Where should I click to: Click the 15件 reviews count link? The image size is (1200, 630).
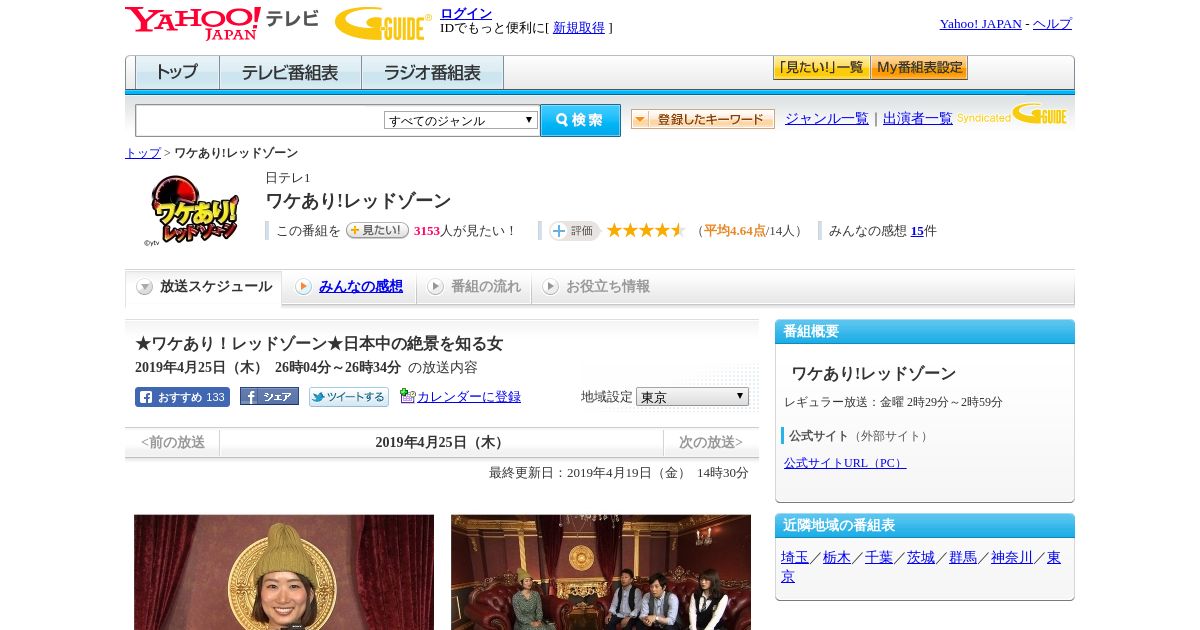pyautogui.click(x=917, y=231)
